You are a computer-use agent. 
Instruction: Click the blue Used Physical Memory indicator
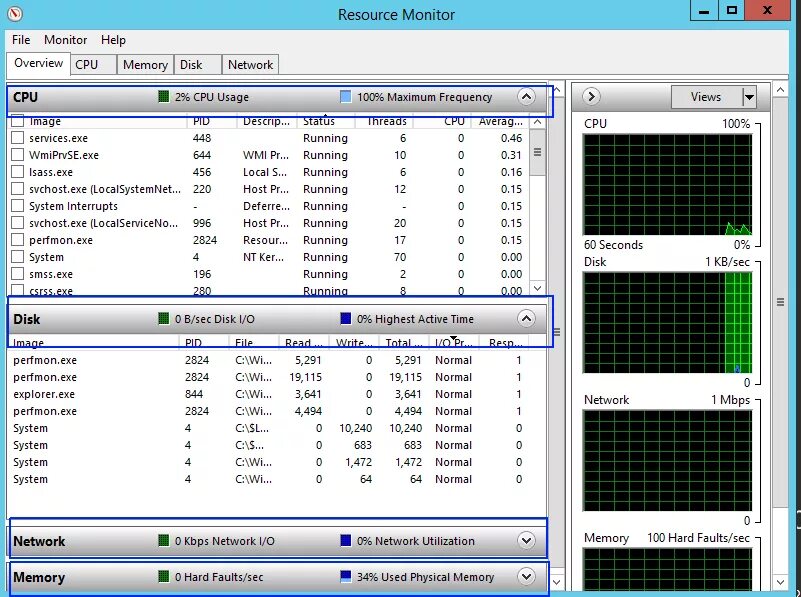coord(345,576)
